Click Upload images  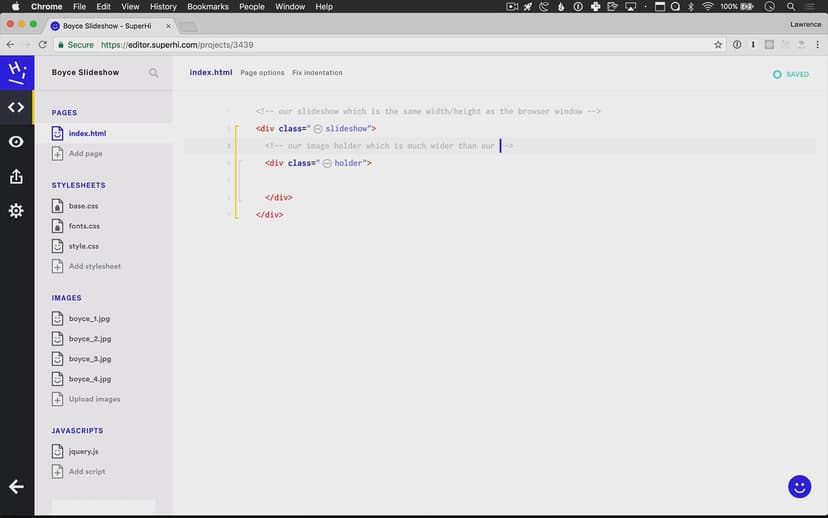[x=94, y=399]
